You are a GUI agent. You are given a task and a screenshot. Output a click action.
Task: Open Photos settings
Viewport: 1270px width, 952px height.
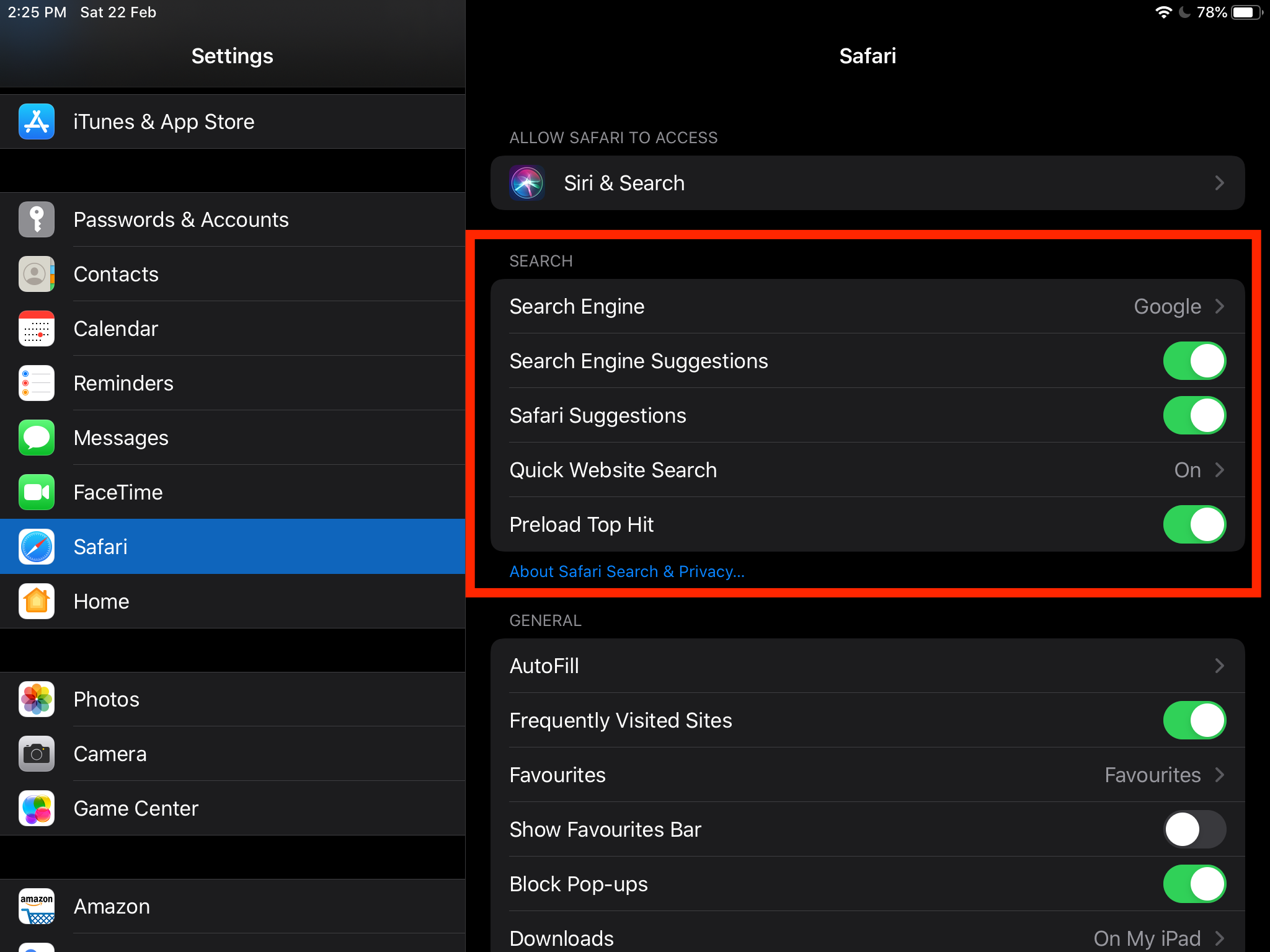106,698
